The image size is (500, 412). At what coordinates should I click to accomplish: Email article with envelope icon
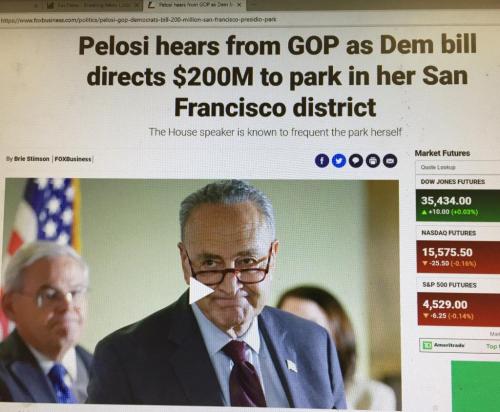tap(390, 161)
